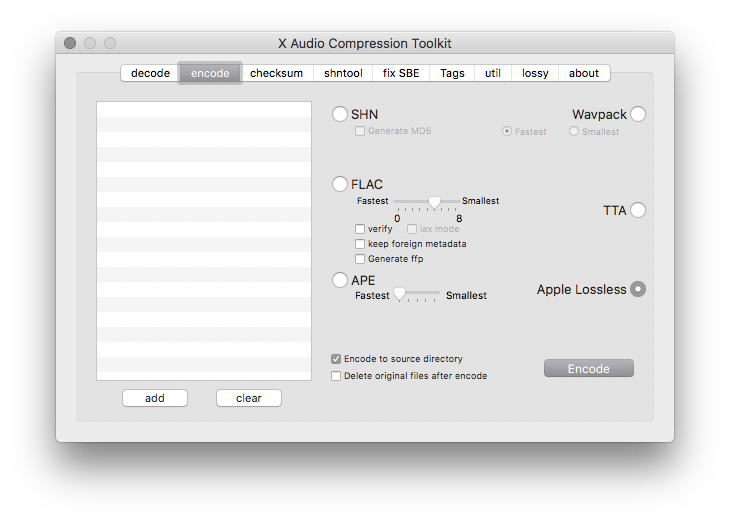Image resolution: width=730 pixels, height=522 pixels.
Task: Click inside the empty file list
Action: tap(204, 241)
